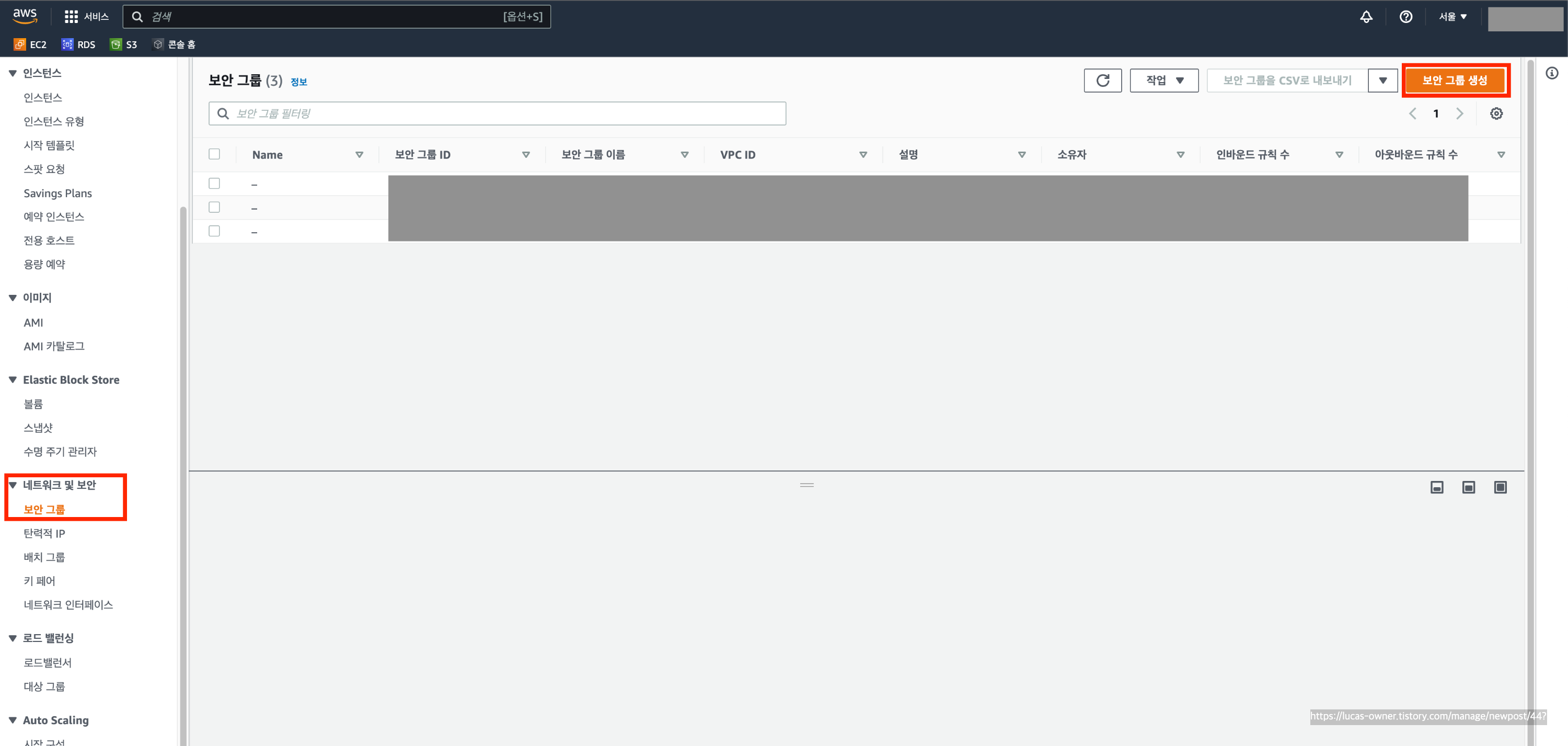Open table preferences gear icon
1568x746 pixels.
coord(1496,113)
